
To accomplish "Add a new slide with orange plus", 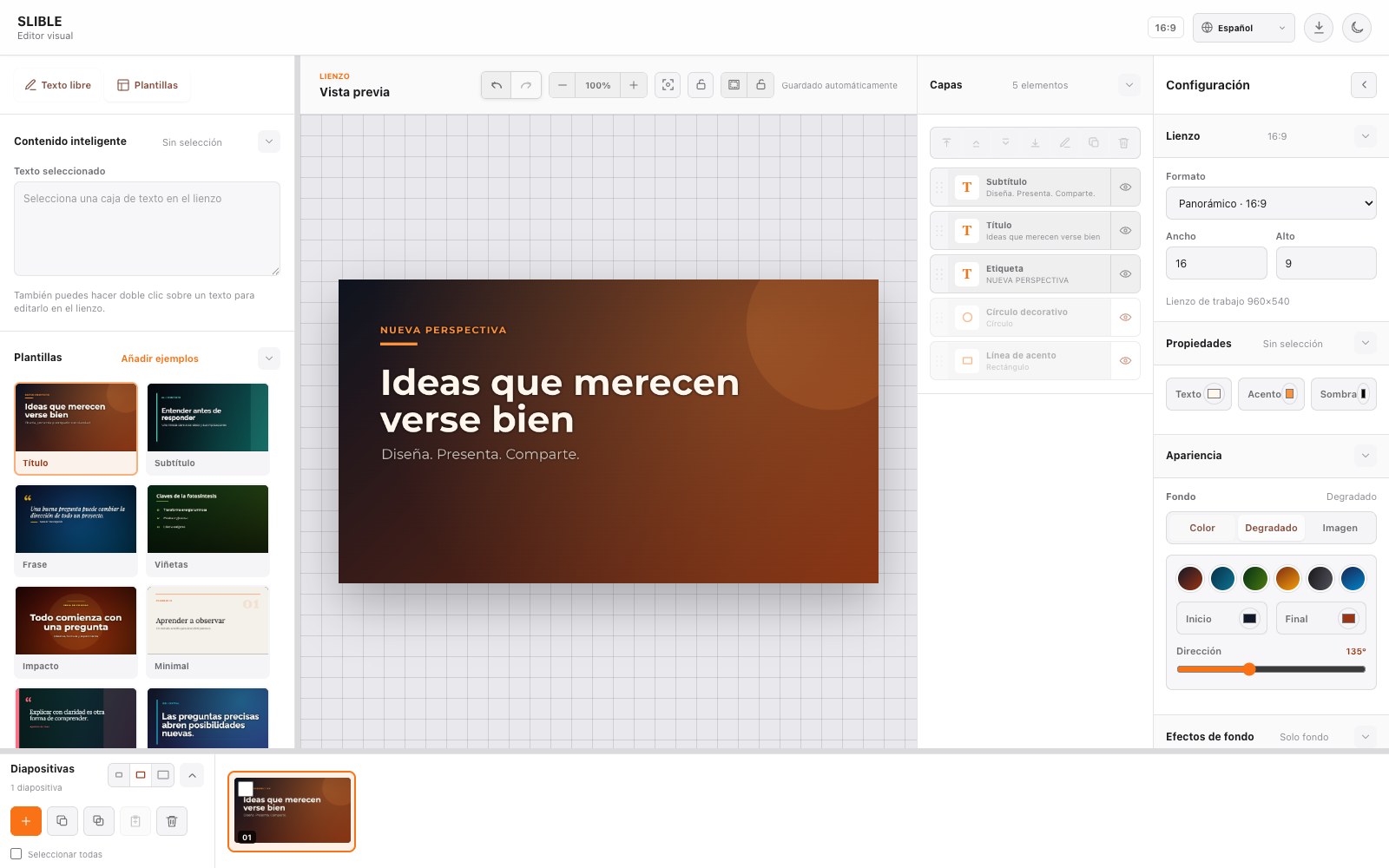I will 26,821.
